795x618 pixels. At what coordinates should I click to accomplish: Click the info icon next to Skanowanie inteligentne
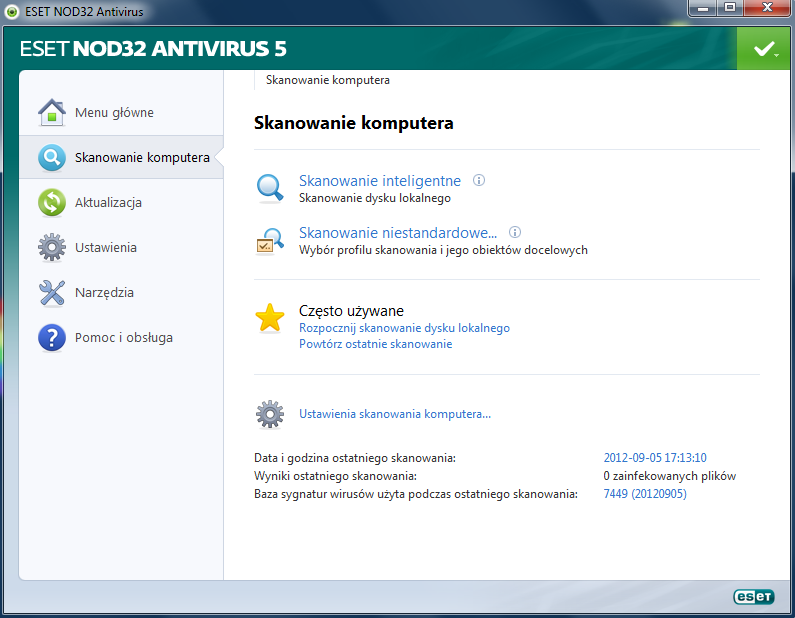point(479,180)
